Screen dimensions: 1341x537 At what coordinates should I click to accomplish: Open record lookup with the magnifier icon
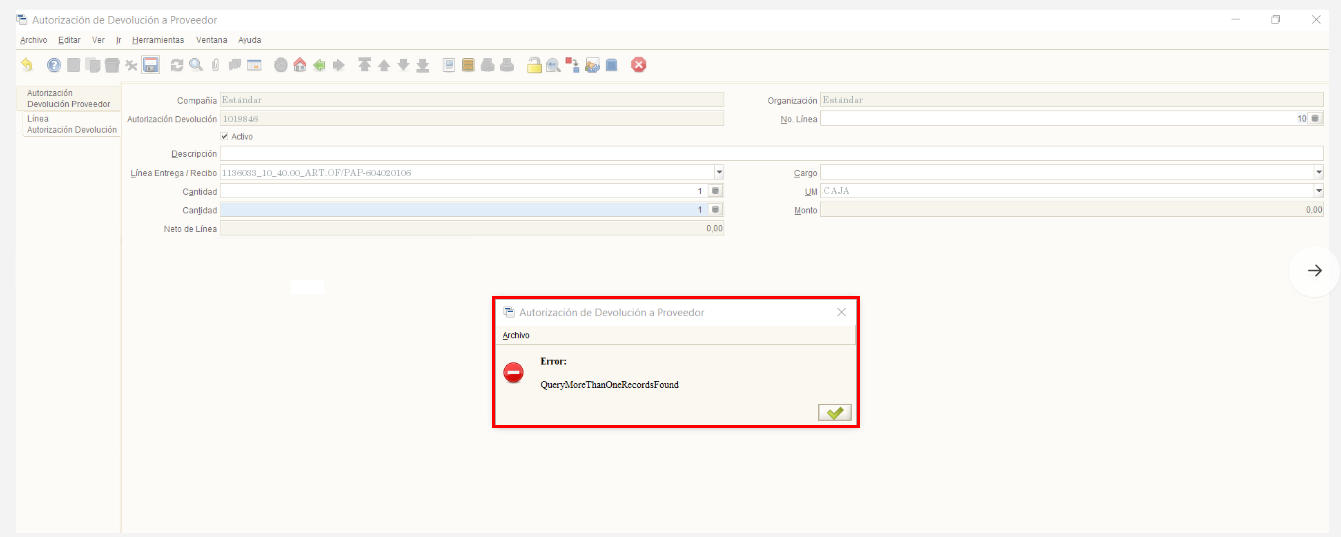[x=196, y=65]
